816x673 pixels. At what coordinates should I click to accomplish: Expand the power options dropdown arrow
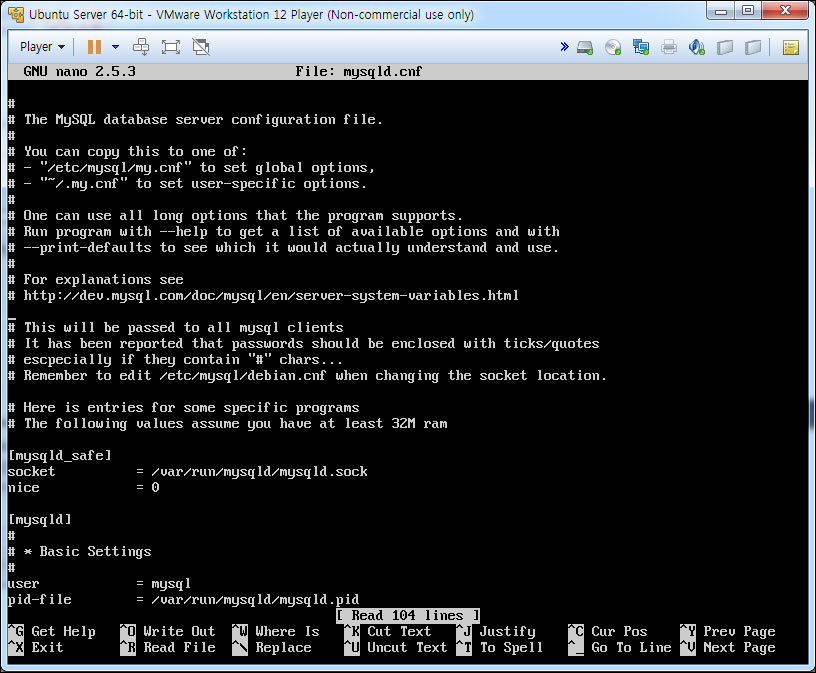[116, 47]
